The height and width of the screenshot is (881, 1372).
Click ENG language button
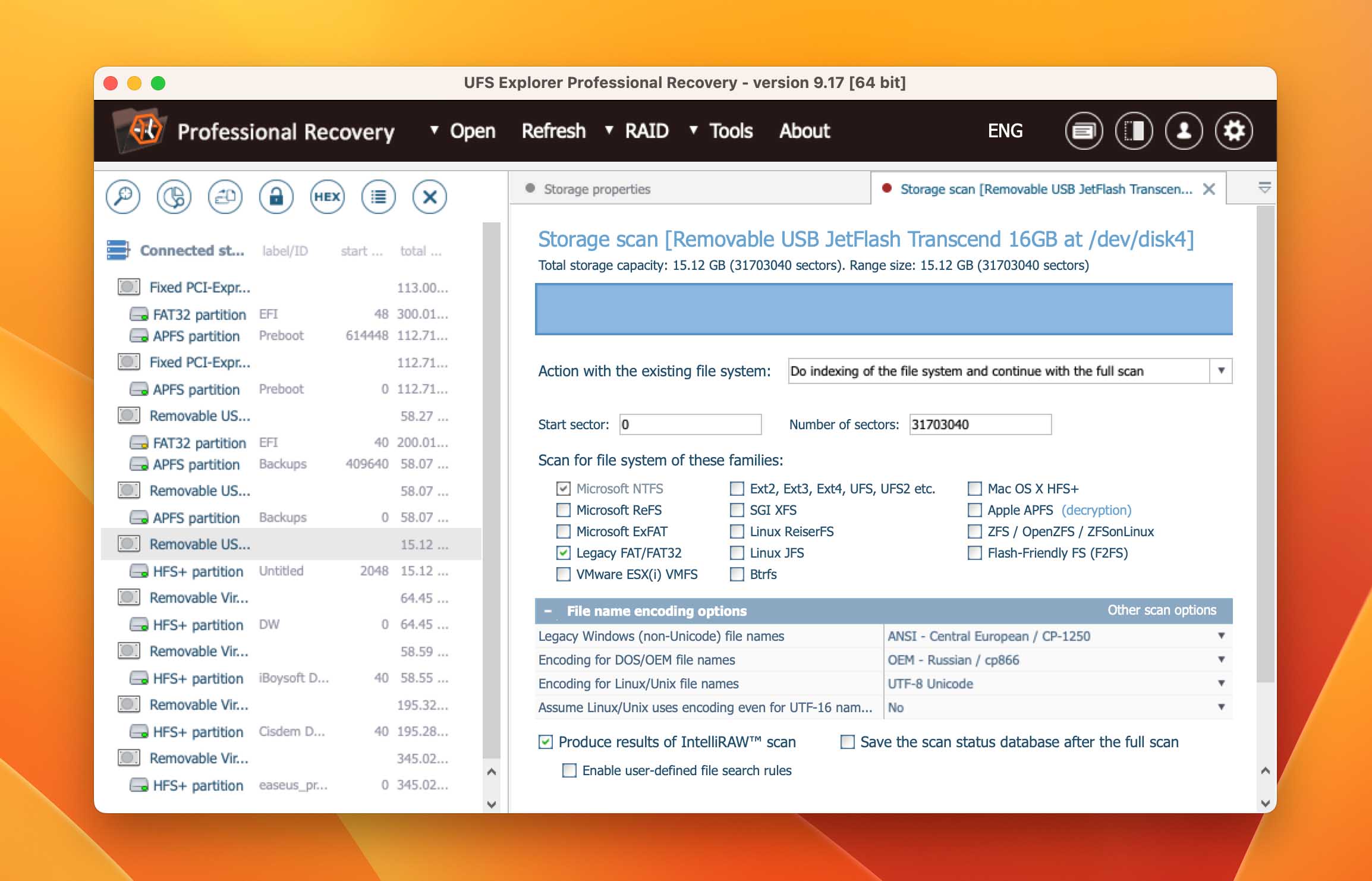1005,131
